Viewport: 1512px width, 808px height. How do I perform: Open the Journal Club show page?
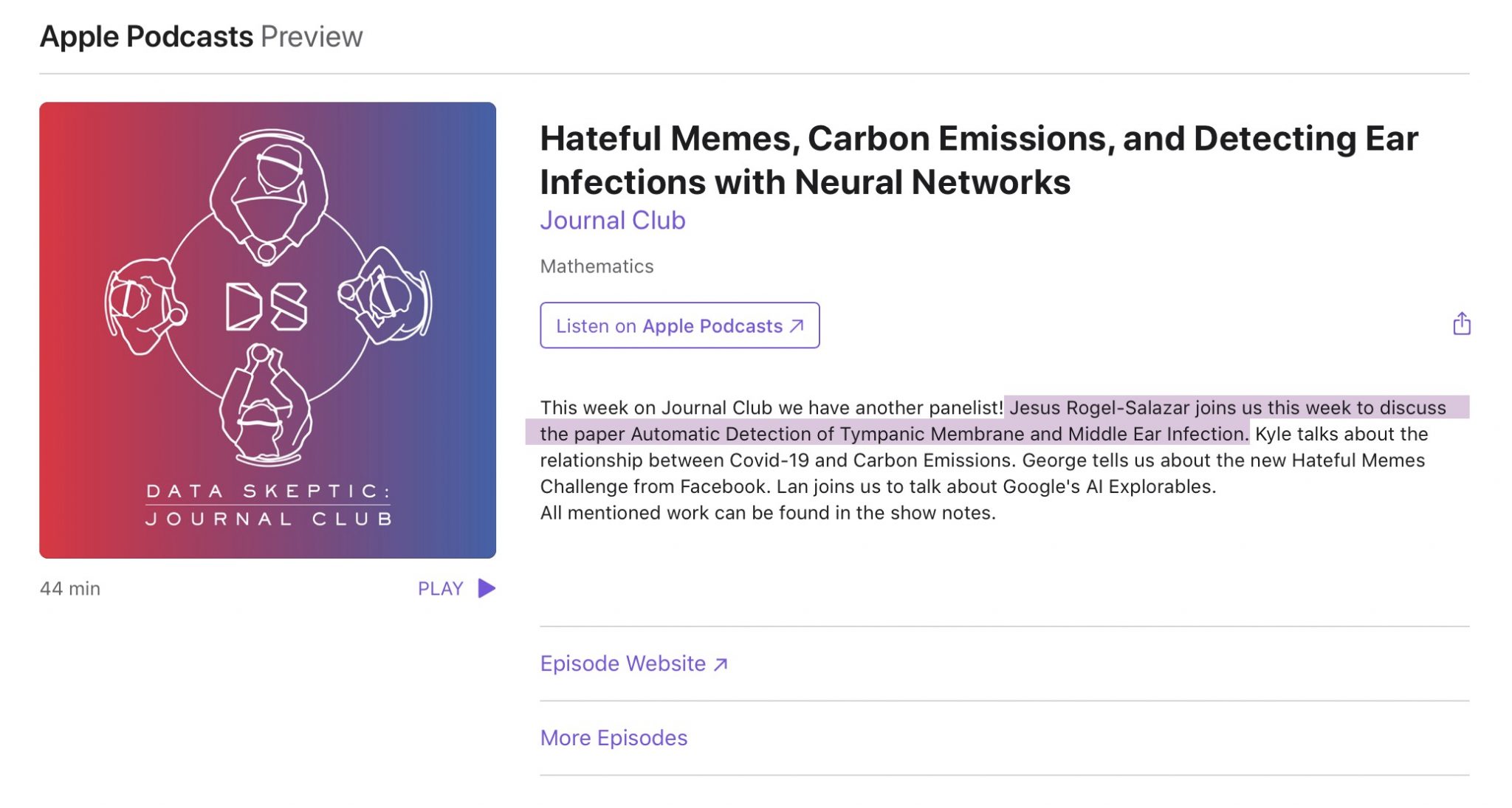[x=613, y=220]
